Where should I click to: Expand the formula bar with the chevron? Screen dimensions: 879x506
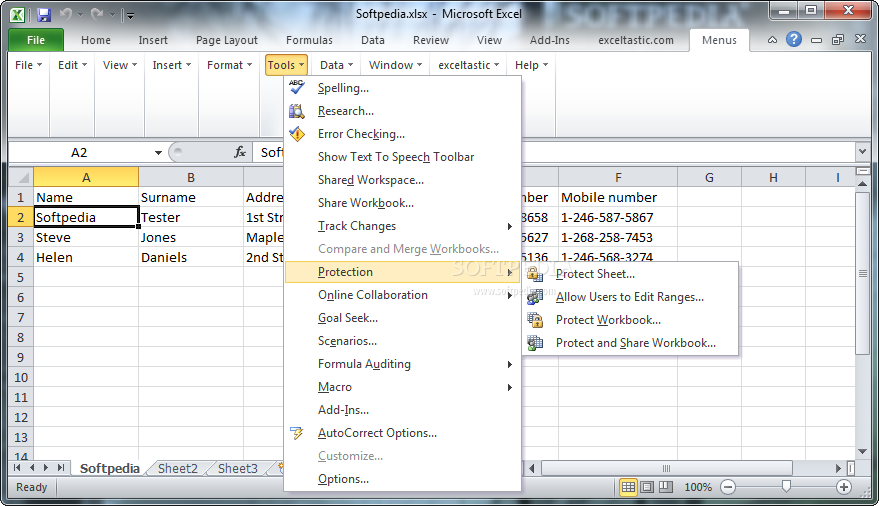[x=862, y=151]
